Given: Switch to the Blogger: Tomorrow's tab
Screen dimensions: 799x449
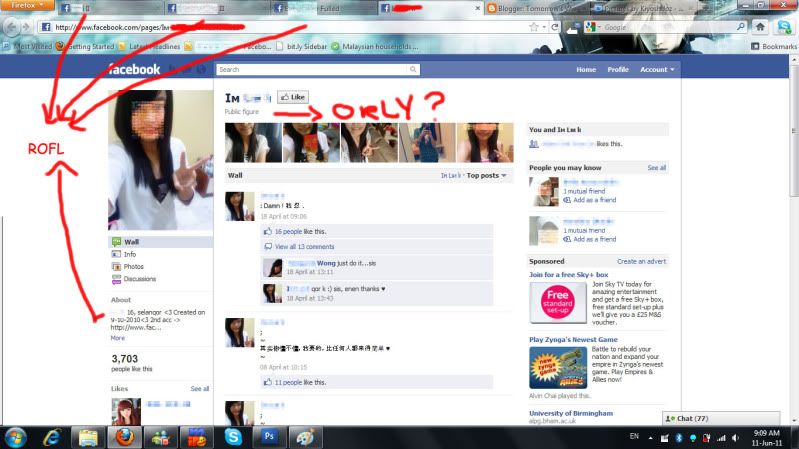Looking at the screenshot, I should click(x=535, y=8).
